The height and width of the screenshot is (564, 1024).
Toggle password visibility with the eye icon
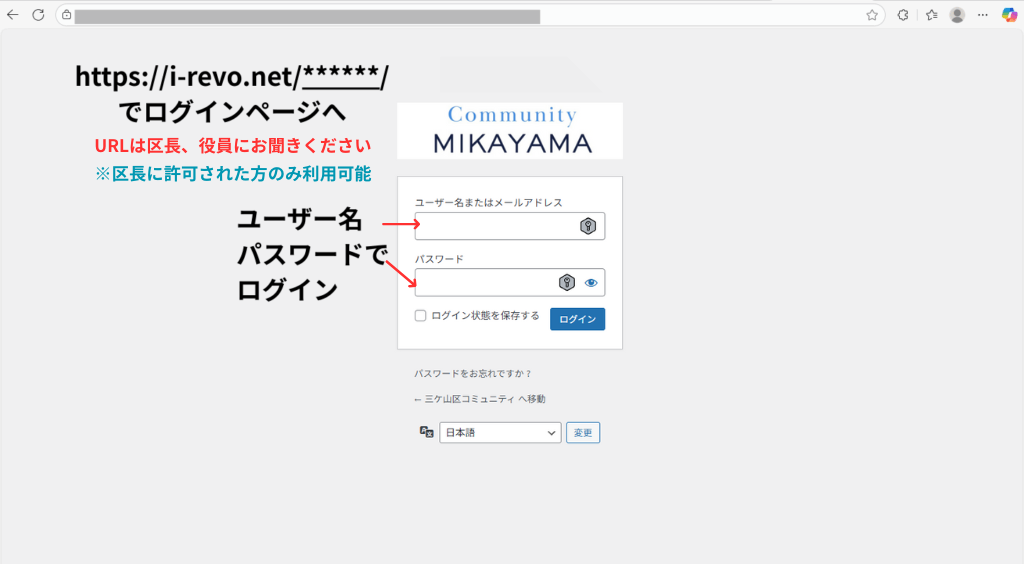coord(591,283)
